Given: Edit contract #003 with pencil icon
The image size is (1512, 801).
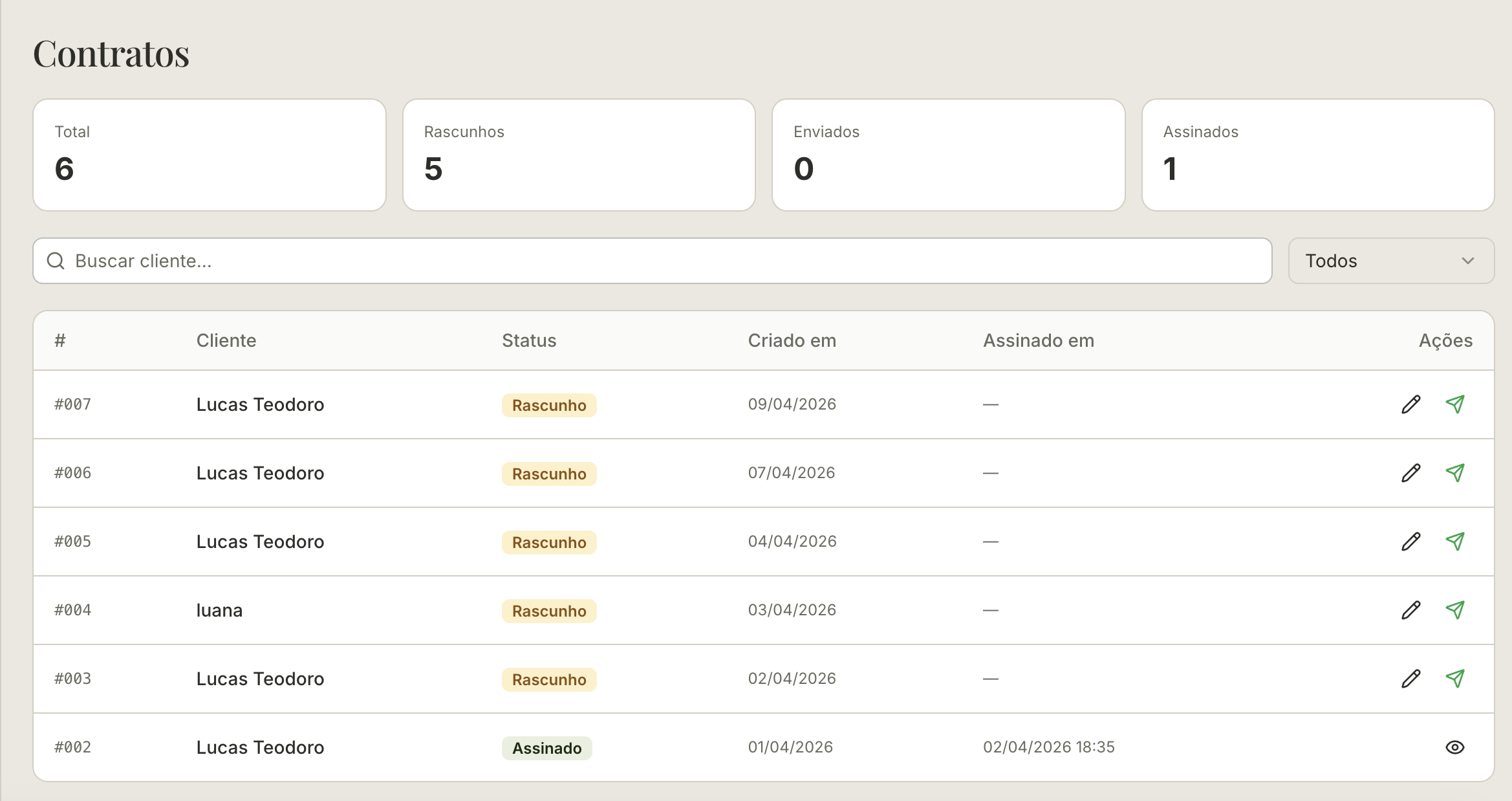Looking at the screenshot, I should click(1411, 679).
